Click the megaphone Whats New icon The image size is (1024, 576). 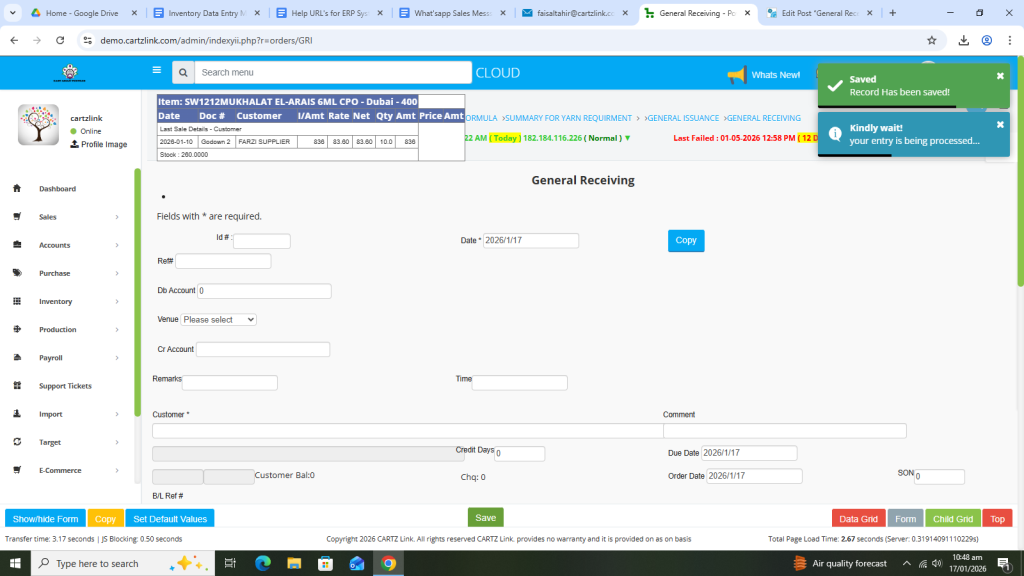[737, 75]
